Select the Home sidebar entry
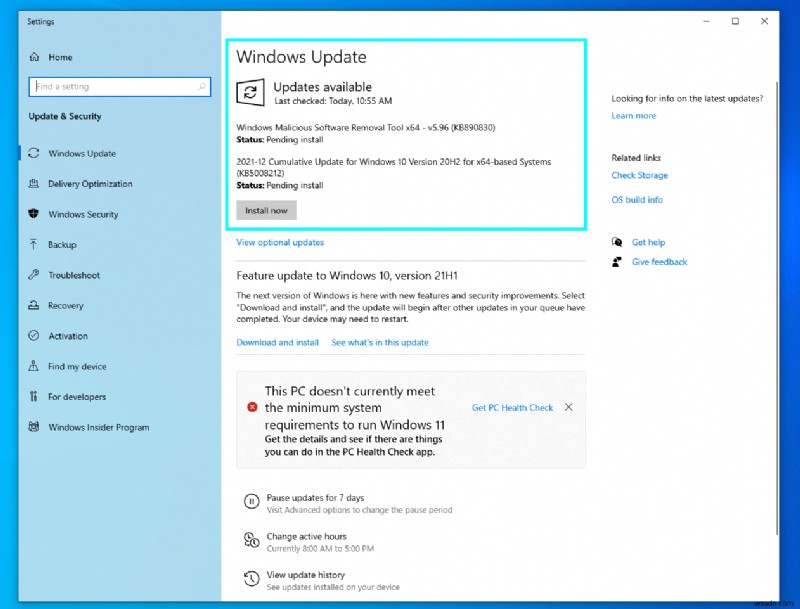 click(x=60, y=57)
